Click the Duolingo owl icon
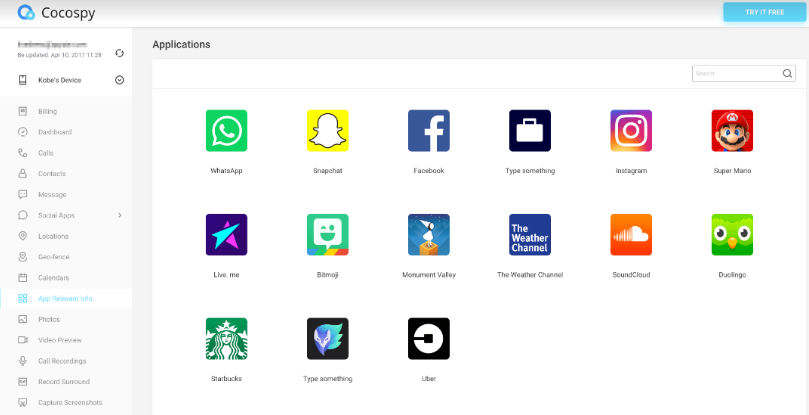Viewport: 809px width, 415px height. pos(732,235)
